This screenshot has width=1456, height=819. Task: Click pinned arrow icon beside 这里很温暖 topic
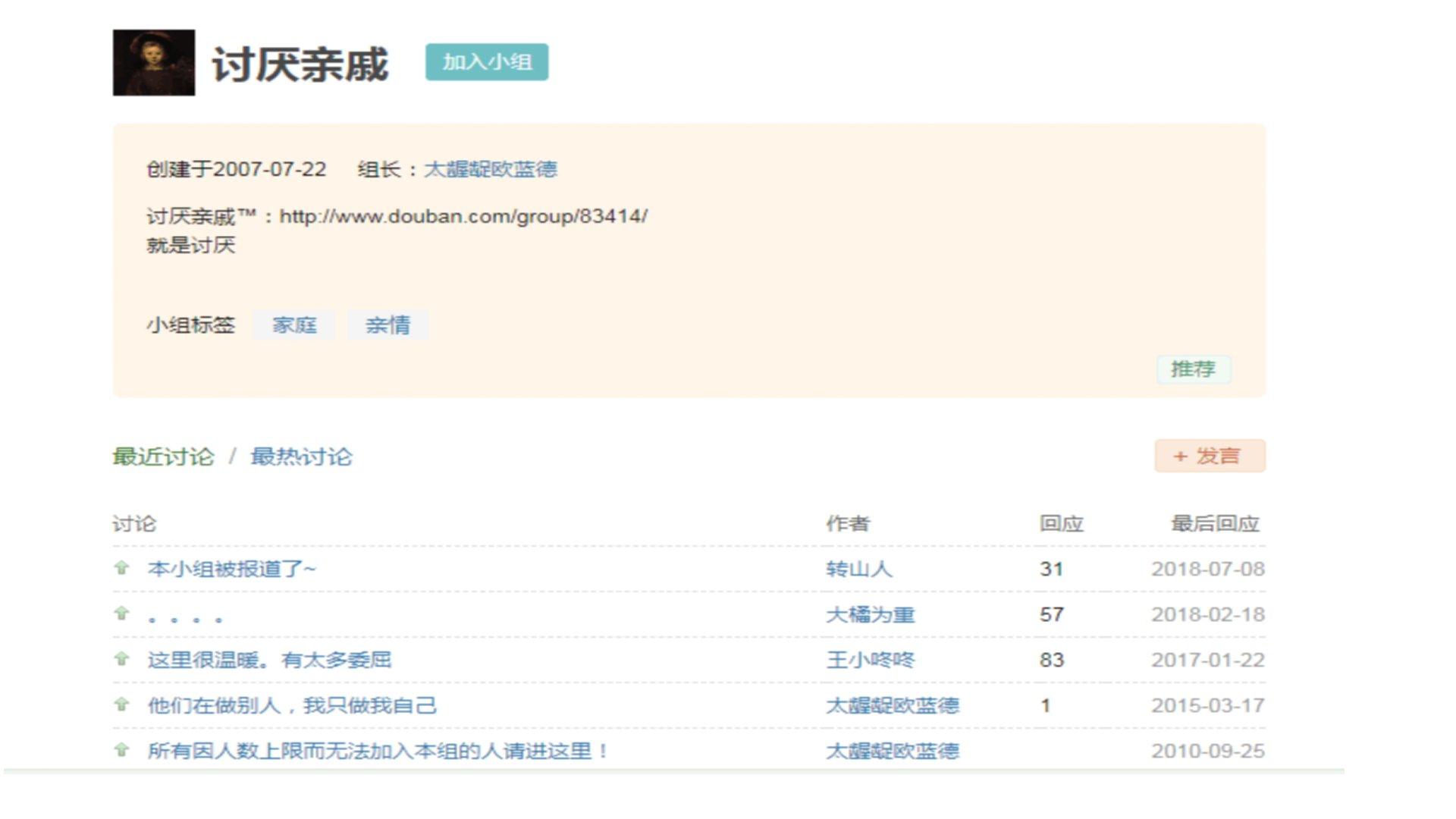click(121, 658)
